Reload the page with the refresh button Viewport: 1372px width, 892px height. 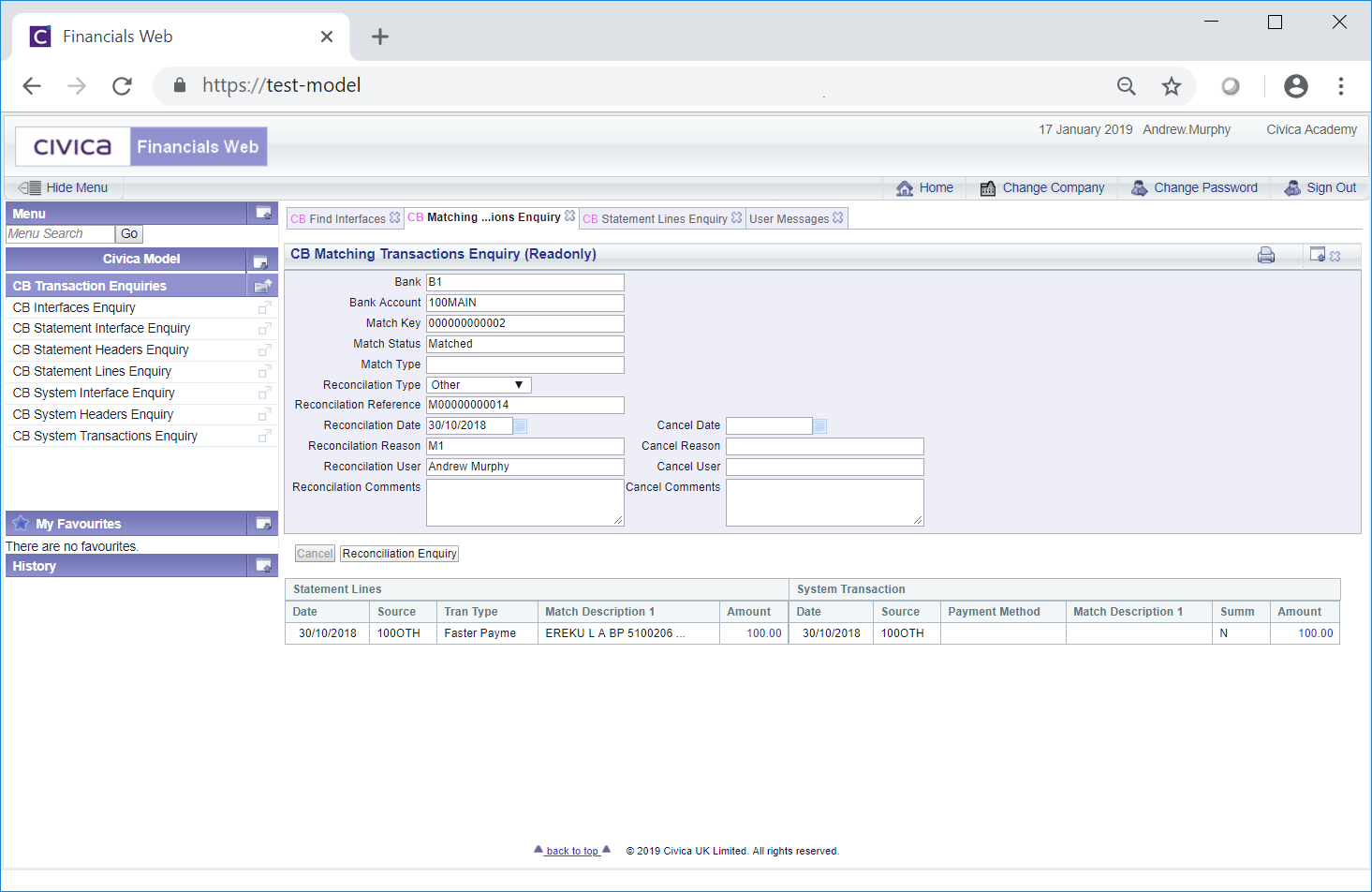coord(122,86)
